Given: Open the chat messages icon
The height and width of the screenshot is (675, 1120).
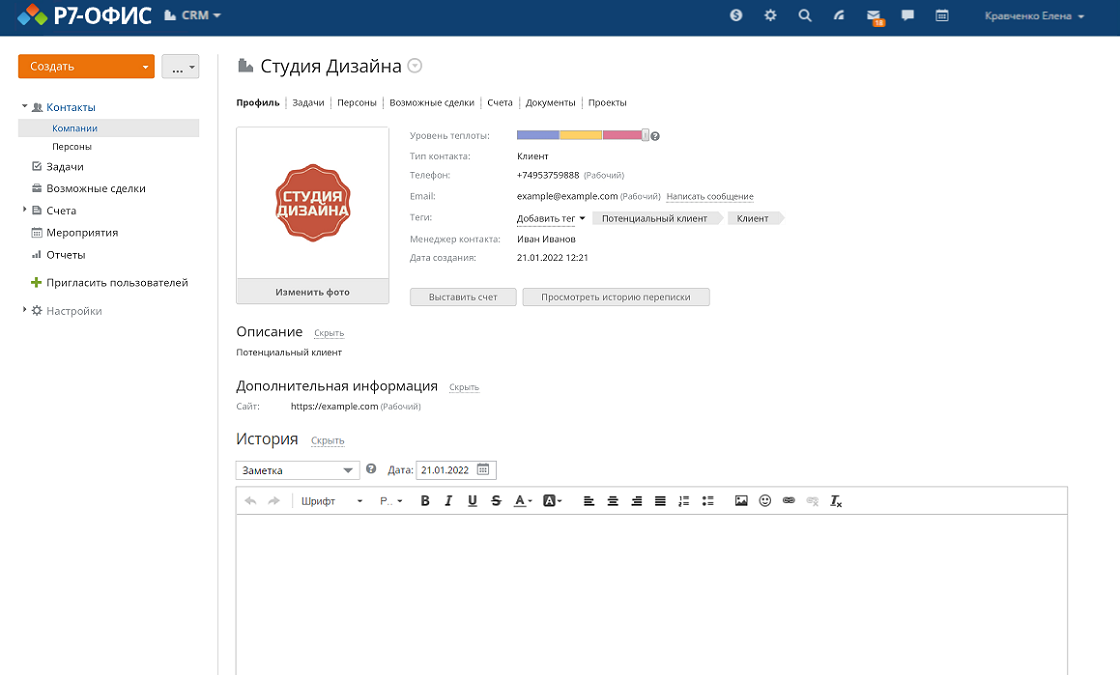Looking at the screenshot, I should (x=907, y=16).
